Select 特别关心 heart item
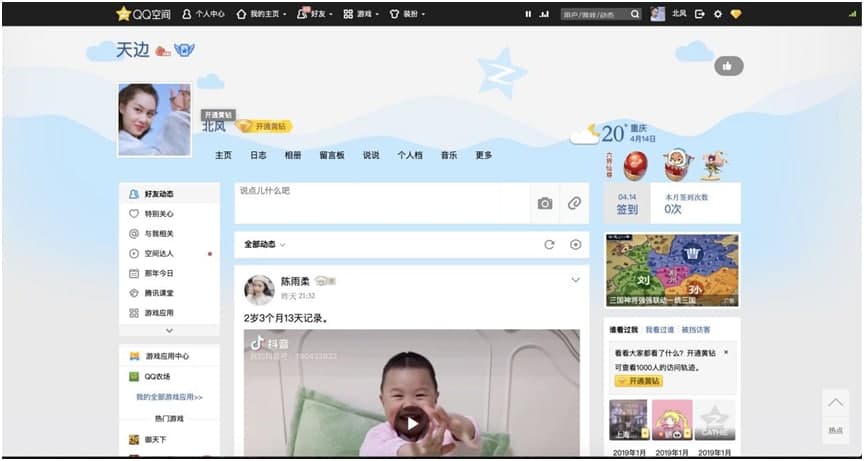 [x=169, y=214]
